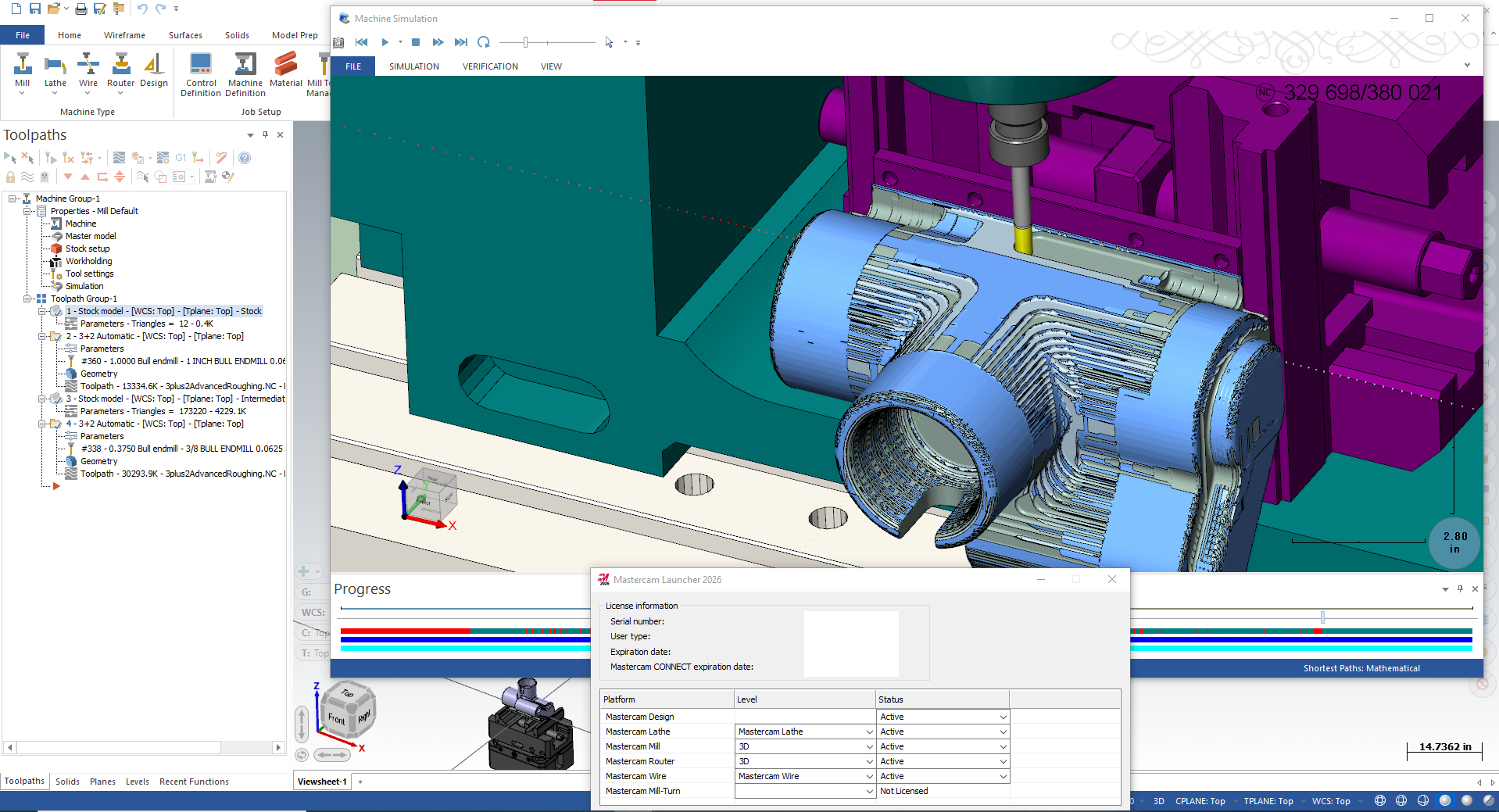Click the Backplot (wave) icon in Toolpaths toolbar

119,158
